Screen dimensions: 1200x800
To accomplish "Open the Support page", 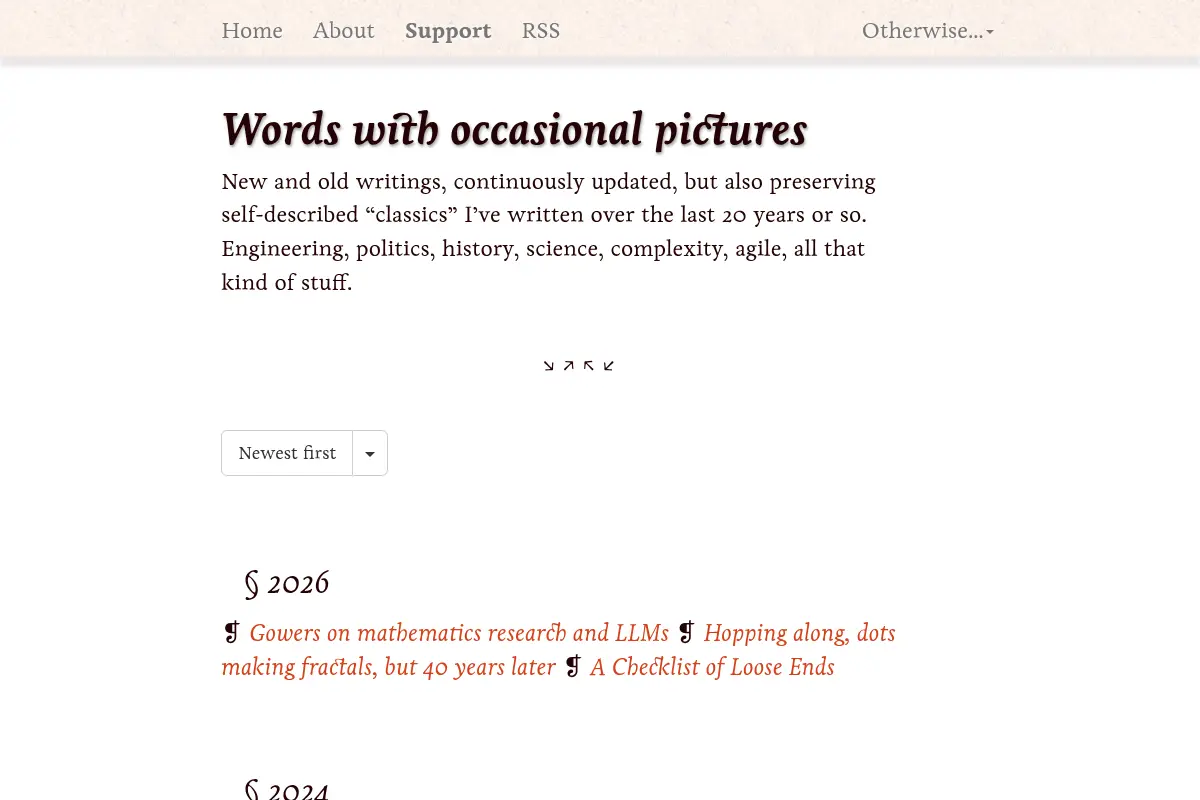I will pyautogui.click(x=448, y=31).
